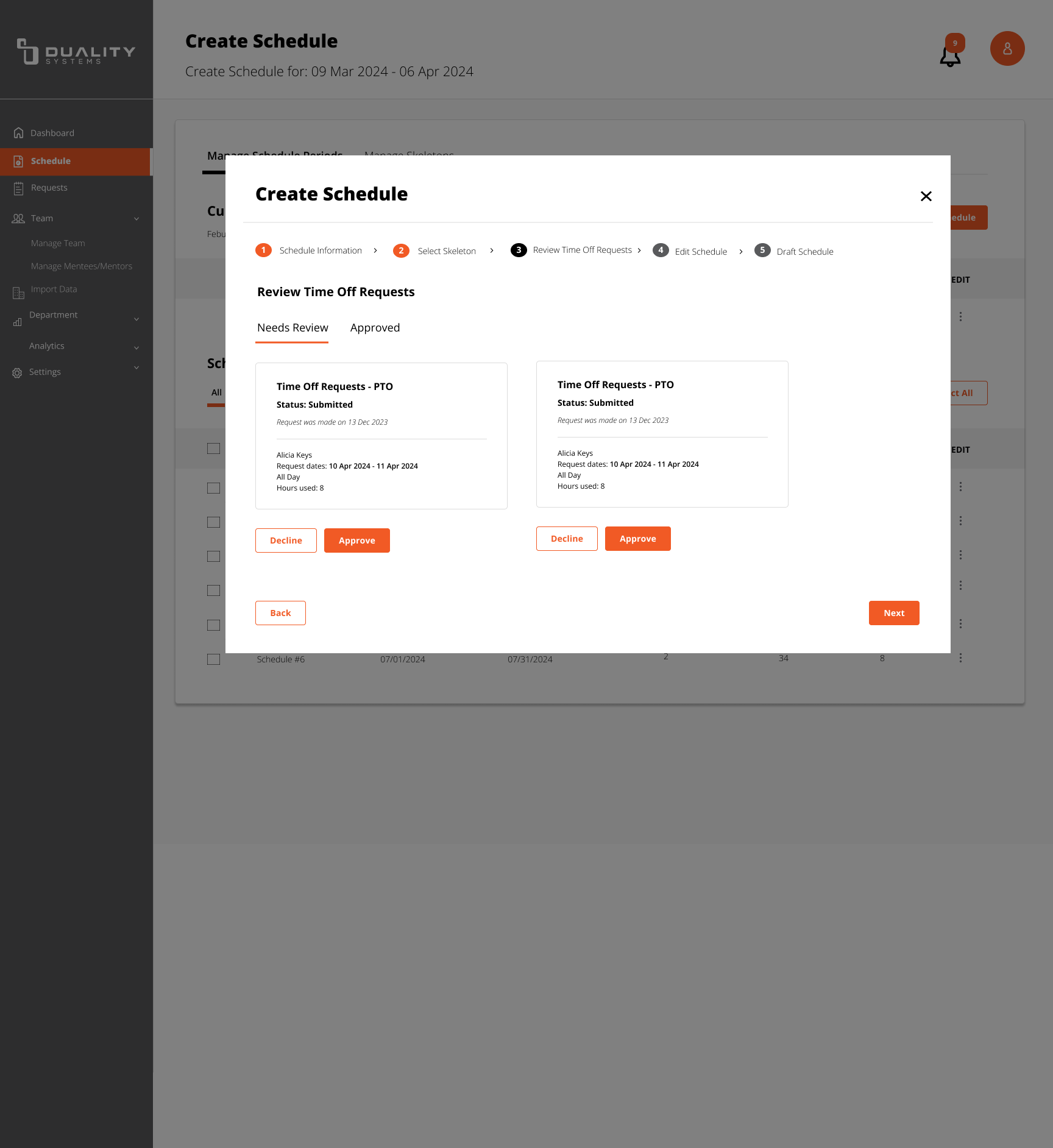Click the Import Data icon
This screenshot has width=1053, height=1148.
tap(19, 293)
